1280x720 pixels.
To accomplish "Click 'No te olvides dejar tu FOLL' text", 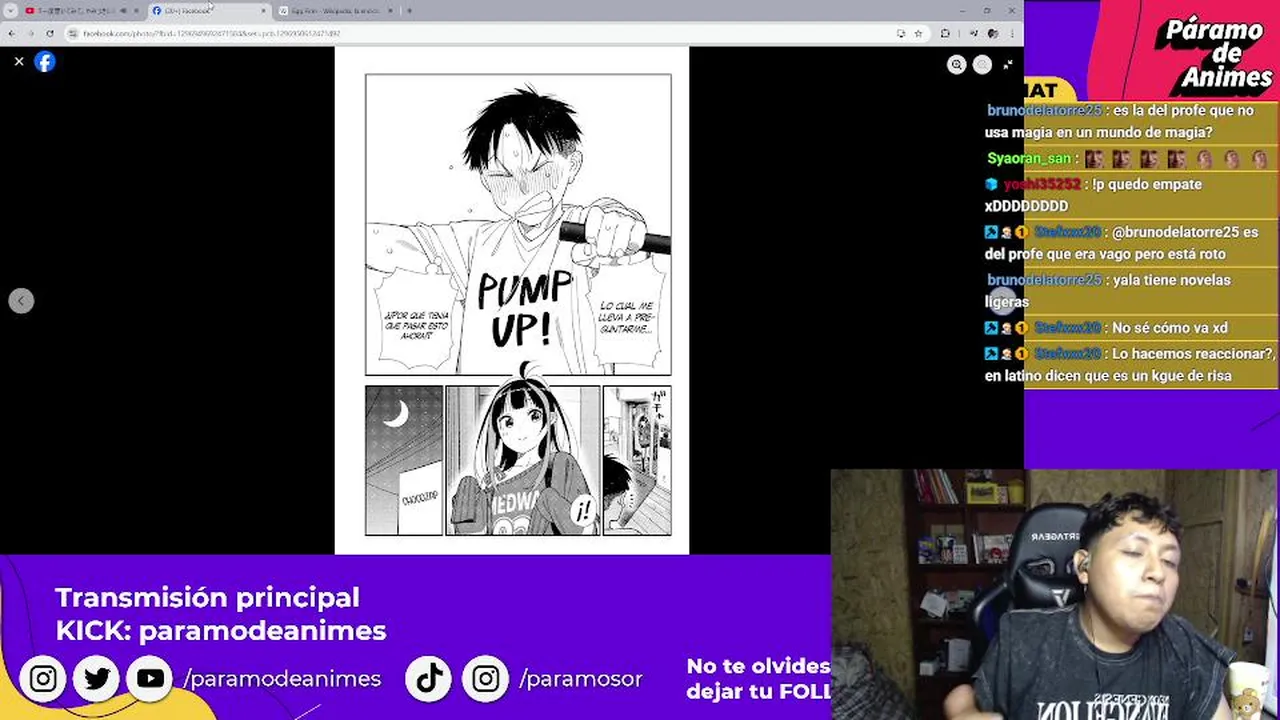I will (758, 679).
